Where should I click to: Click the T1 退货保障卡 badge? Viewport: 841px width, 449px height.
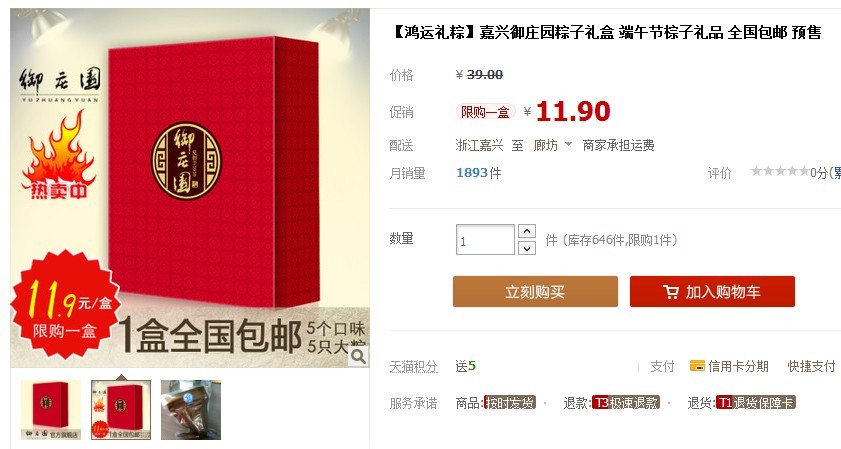755,403
